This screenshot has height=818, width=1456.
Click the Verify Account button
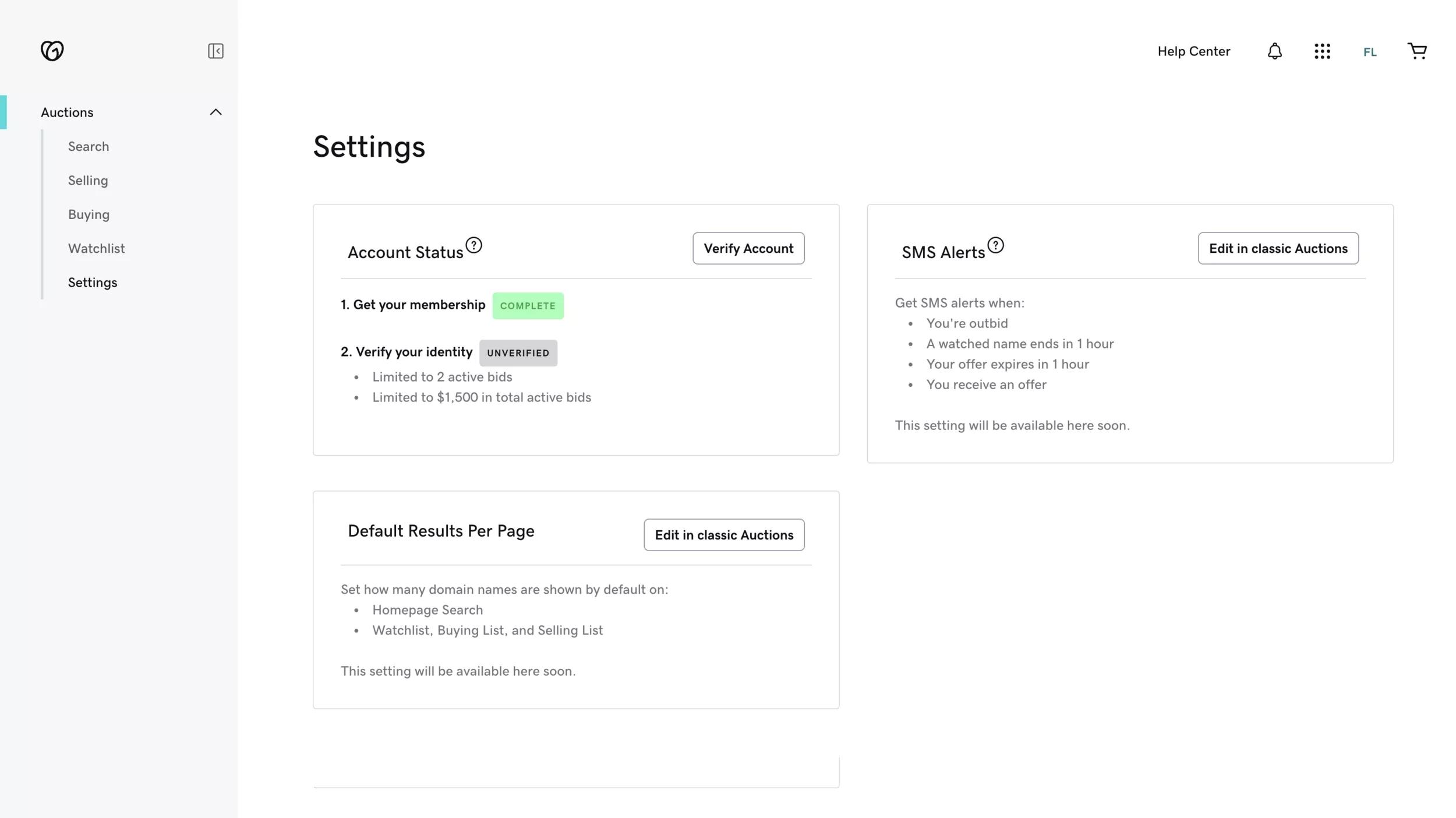pos(748,249)
